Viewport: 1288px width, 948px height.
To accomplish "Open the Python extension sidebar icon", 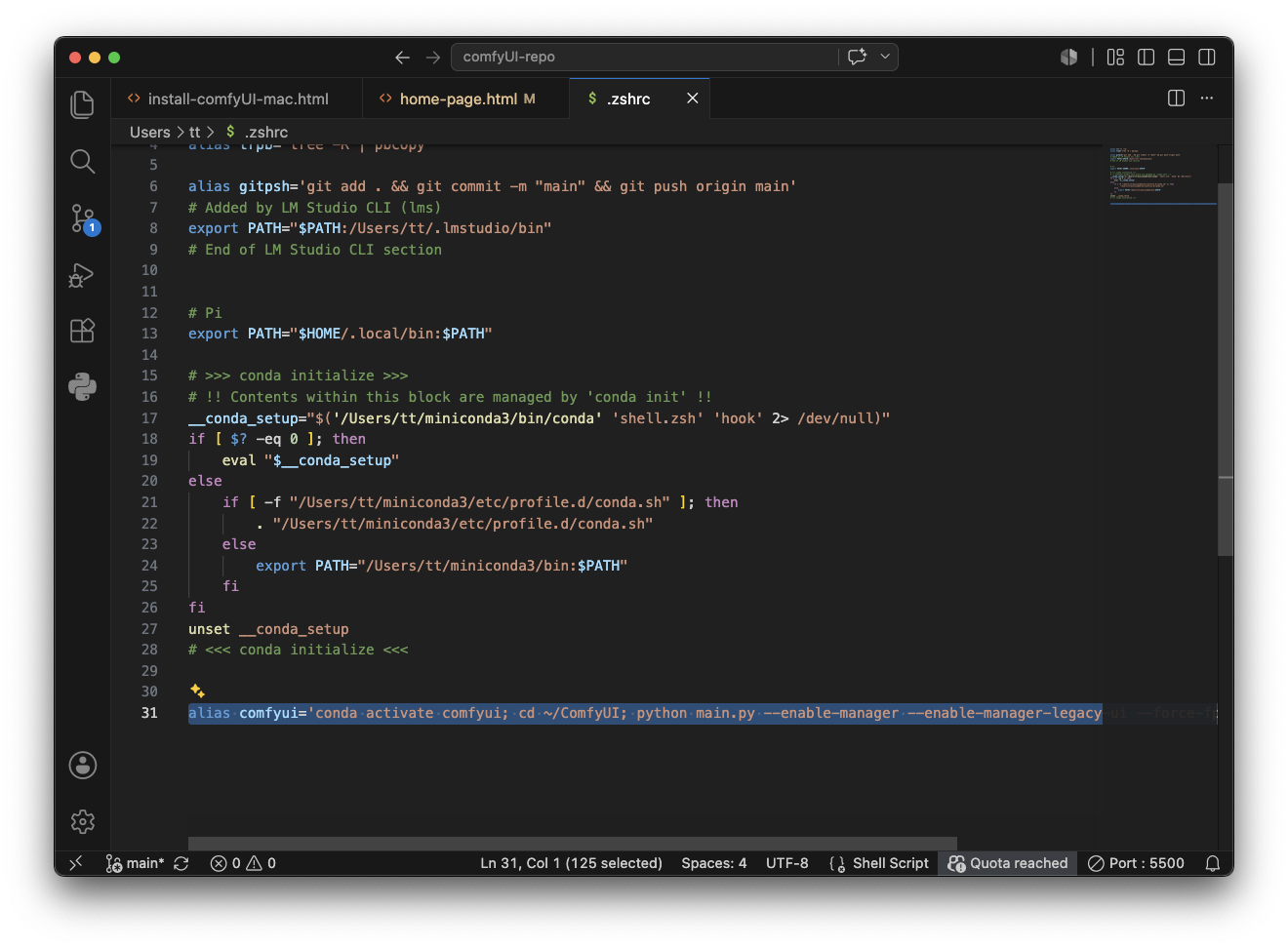I will 83,387.
